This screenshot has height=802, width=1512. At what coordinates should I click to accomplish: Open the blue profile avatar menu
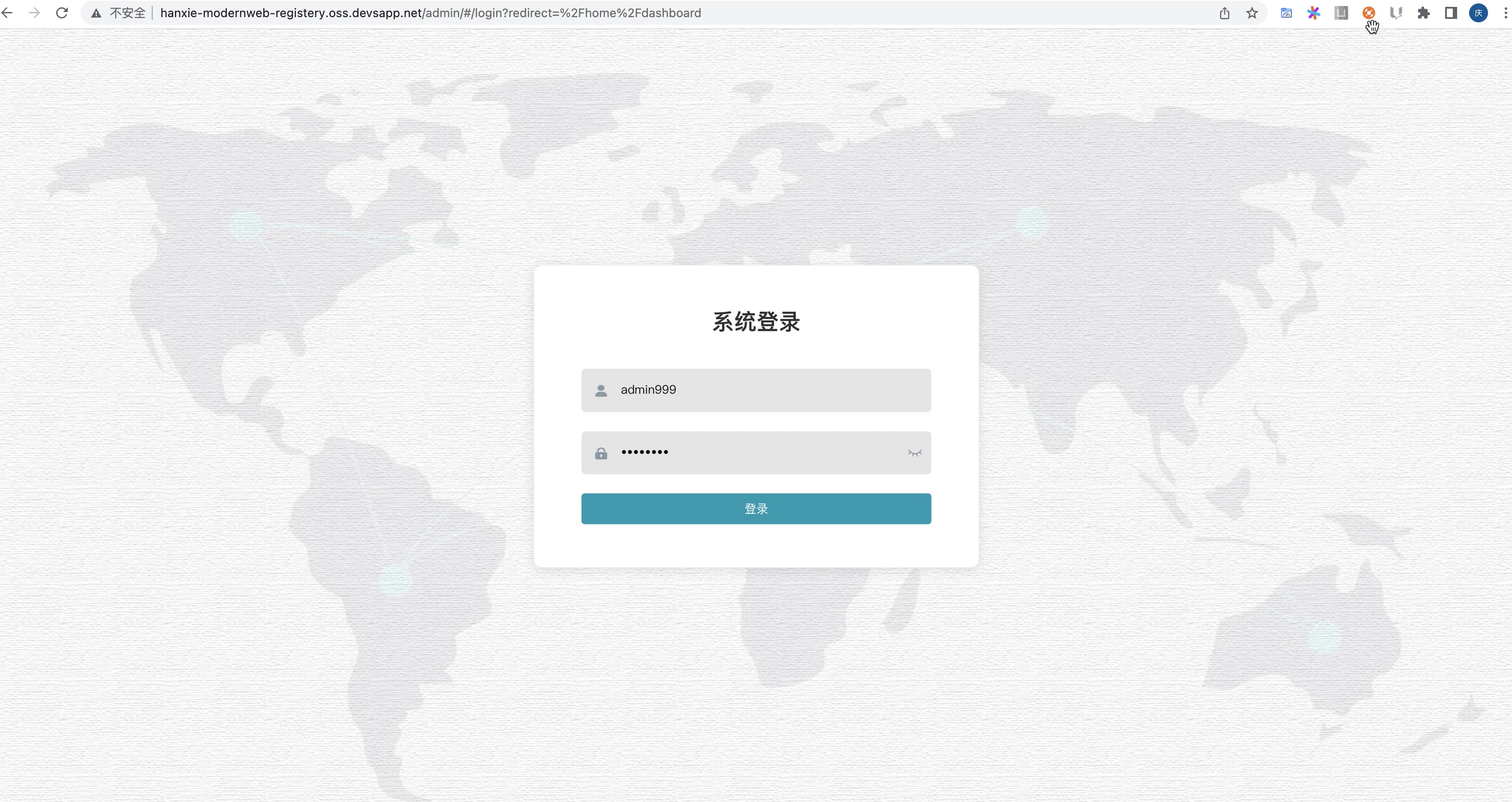coord(1478,13)
